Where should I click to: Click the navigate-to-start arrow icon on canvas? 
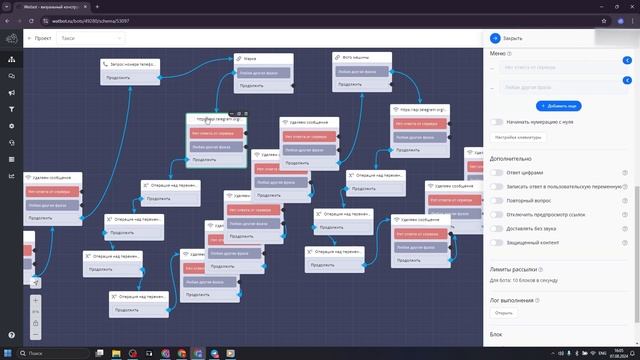pyautogui.click(x=36, y=283)
